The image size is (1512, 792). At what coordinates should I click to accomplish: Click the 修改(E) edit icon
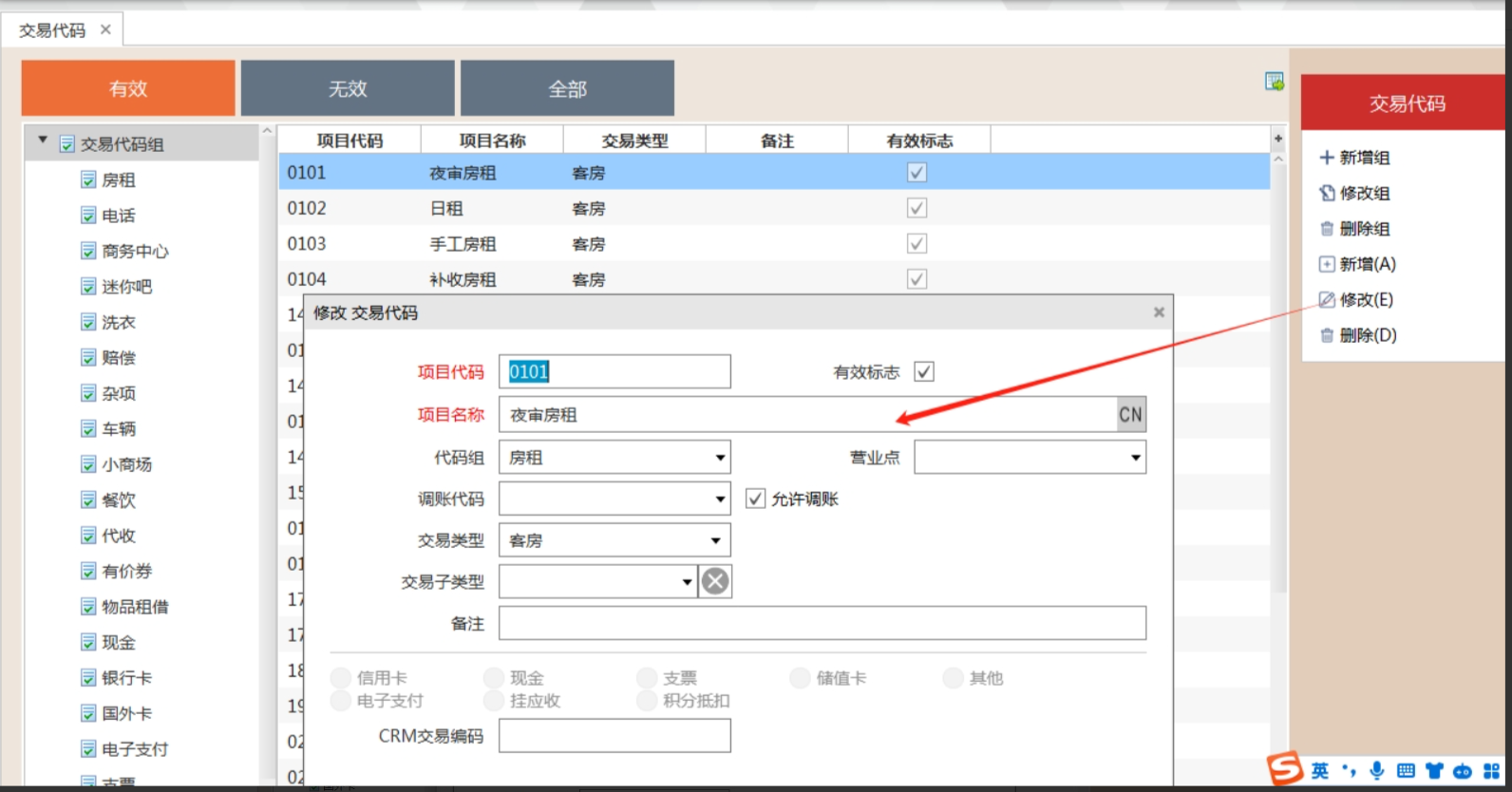1327,300
